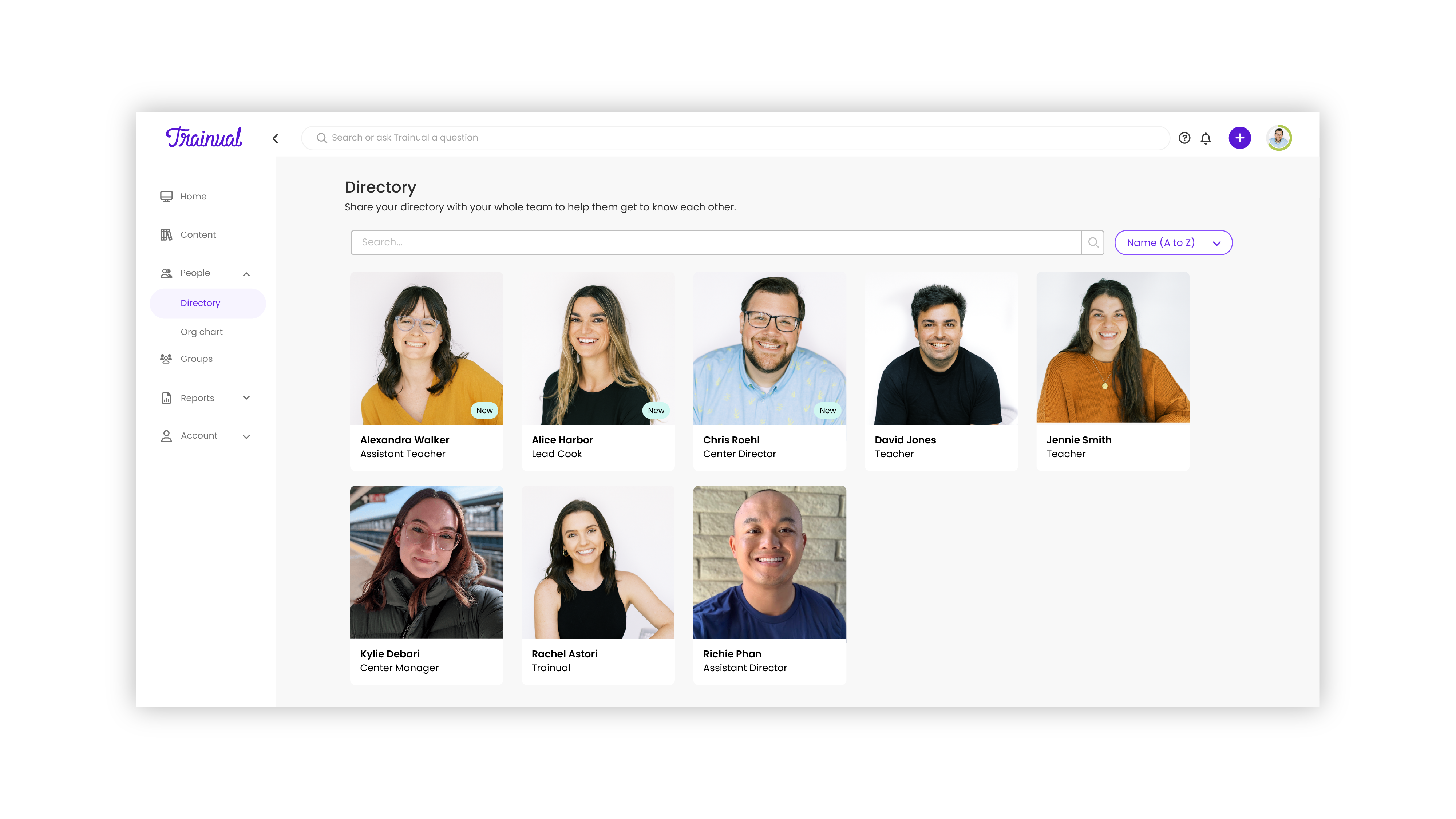Open notifications bell icon

1206,138
